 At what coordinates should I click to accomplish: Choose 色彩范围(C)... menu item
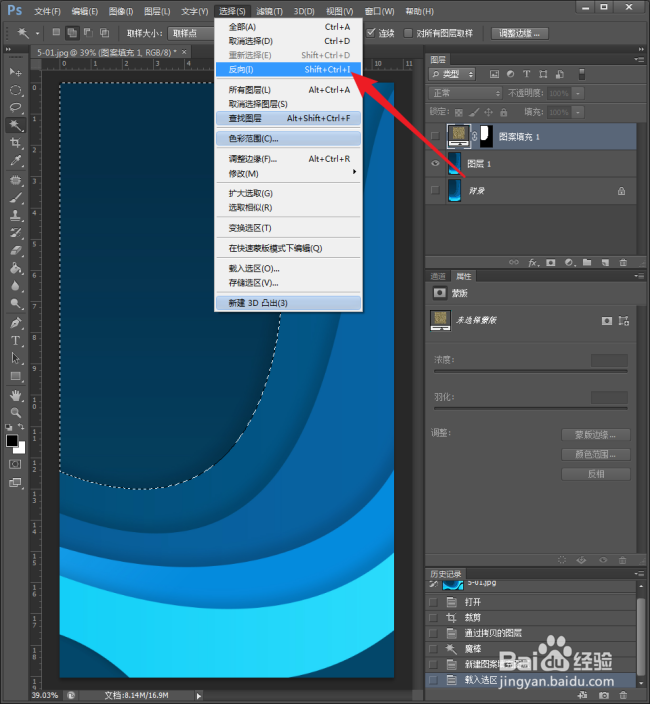click(x=289, y=138)
